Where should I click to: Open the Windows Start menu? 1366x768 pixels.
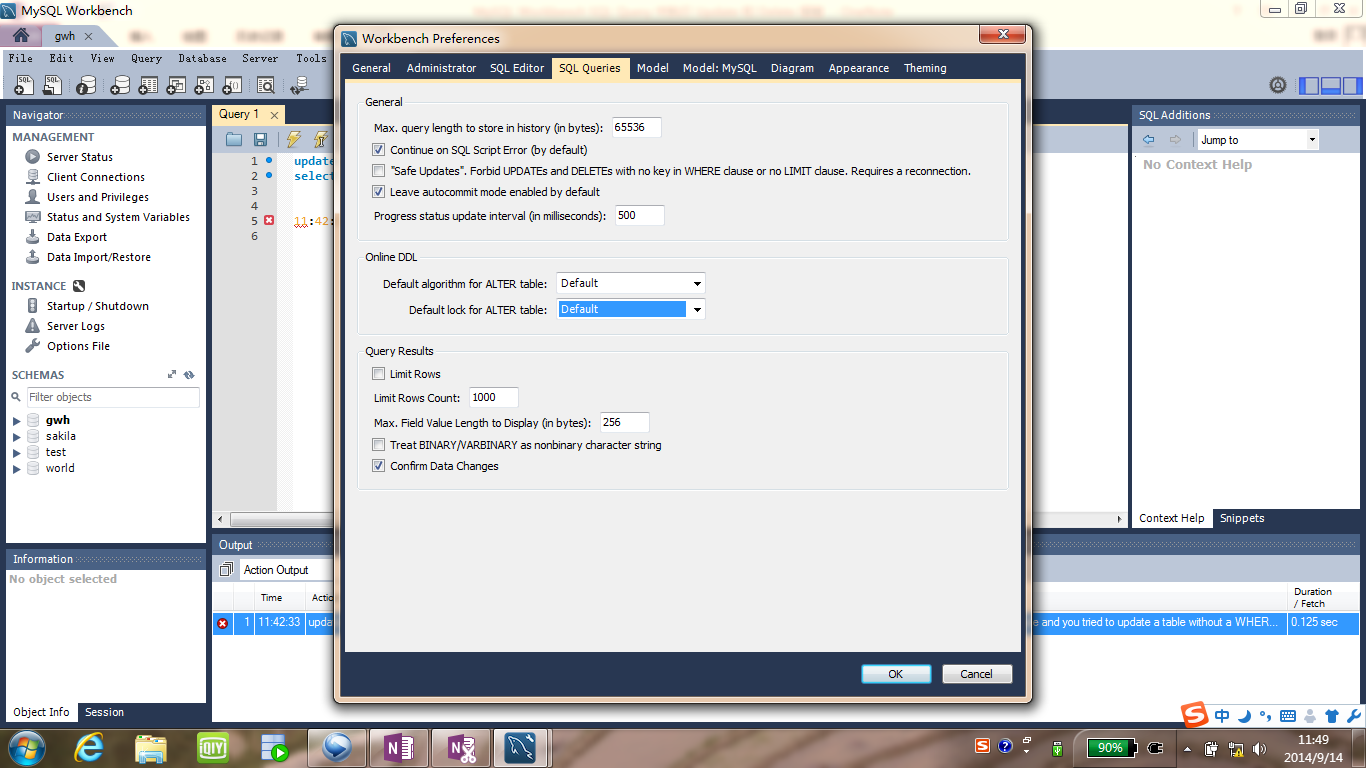27,747
